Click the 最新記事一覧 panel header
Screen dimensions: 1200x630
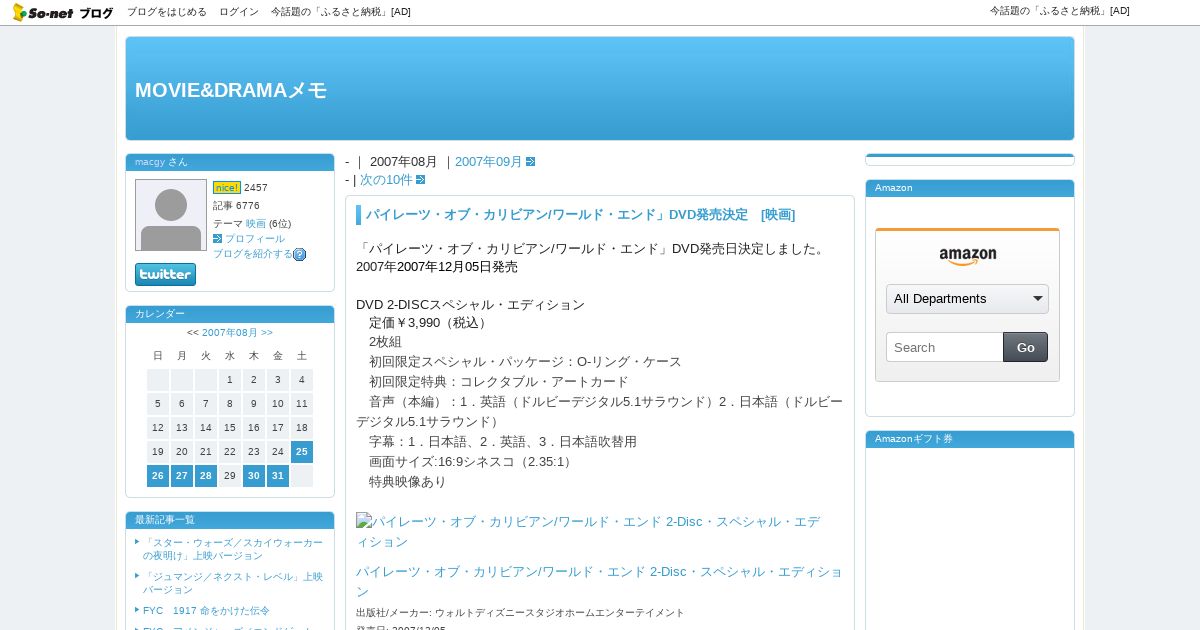click(x=230, y=520)
